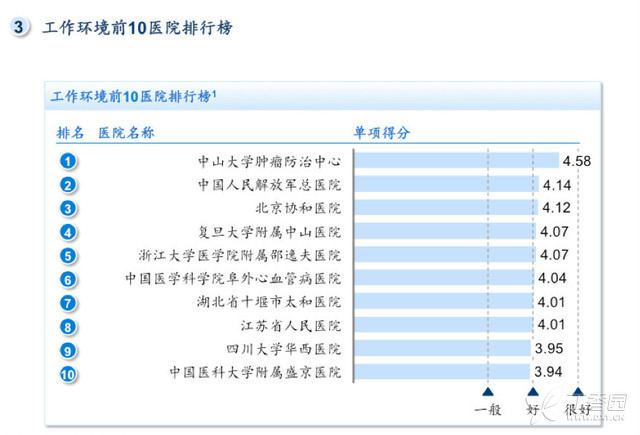Click the 一般 scale label

pyautogui.click(x=488, y=409)
